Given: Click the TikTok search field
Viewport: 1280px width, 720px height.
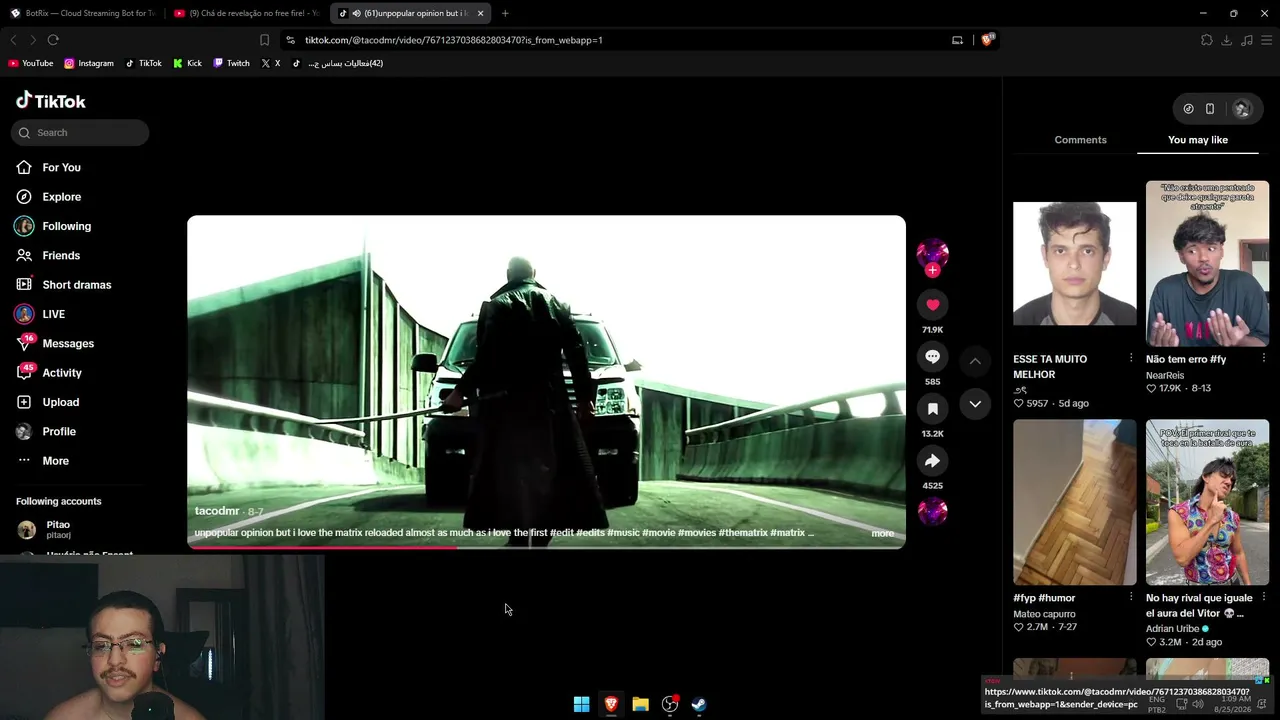Looking at the screenshot, I should pyautogui.click(x=80, y=133).
